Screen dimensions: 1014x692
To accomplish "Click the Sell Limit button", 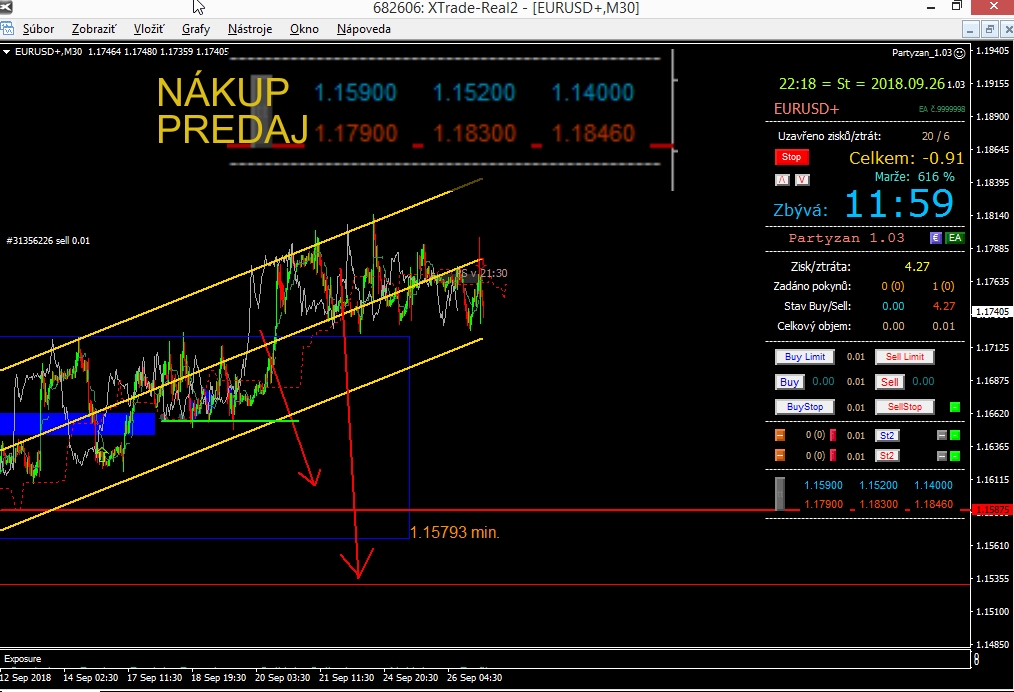I will 905,356.
